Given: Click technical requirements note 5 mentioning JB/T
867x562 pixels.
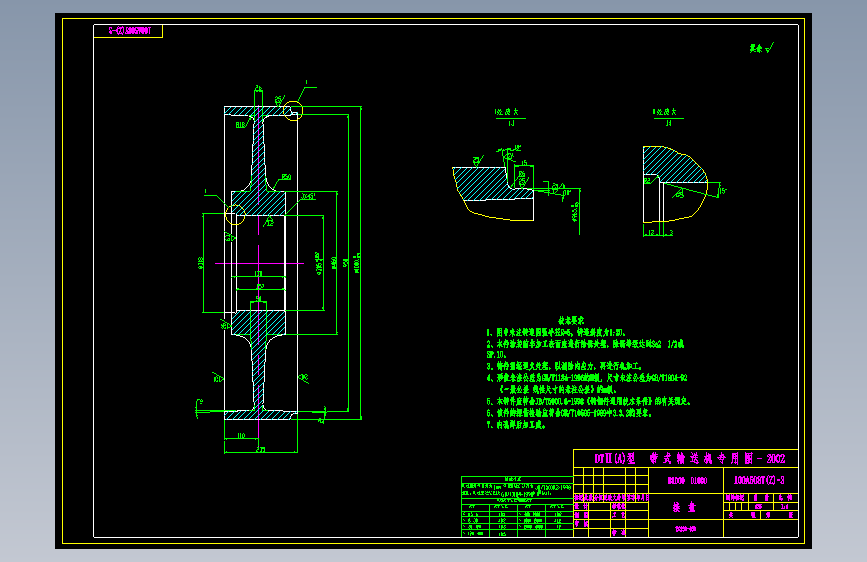Looking at the screenshot, I should click(x=588, y=401).
